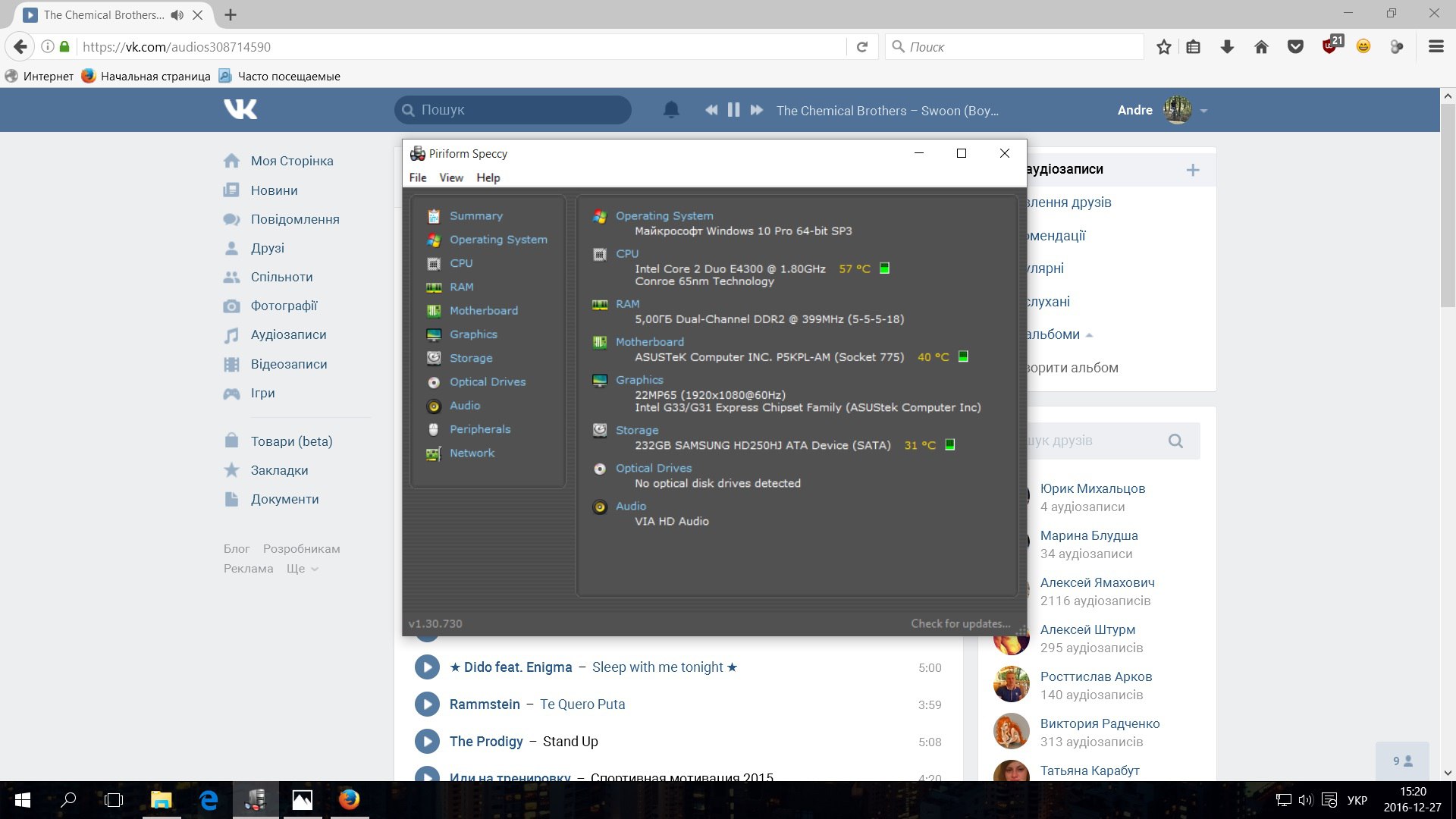The width and height of the screenshot is (1456, 819).
Task: Open Peripherals section in Speccy sidebar
Action: 480,429
